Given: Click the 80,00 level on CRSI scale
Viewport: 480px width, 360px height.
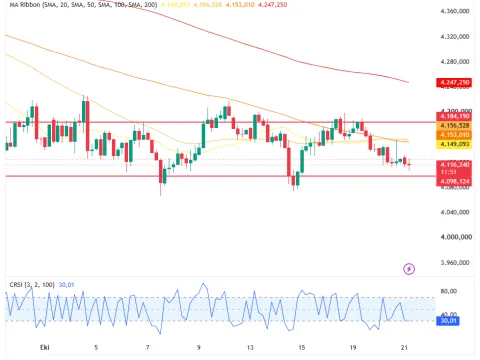Looking at the screenshot, I should pos(448,291).
